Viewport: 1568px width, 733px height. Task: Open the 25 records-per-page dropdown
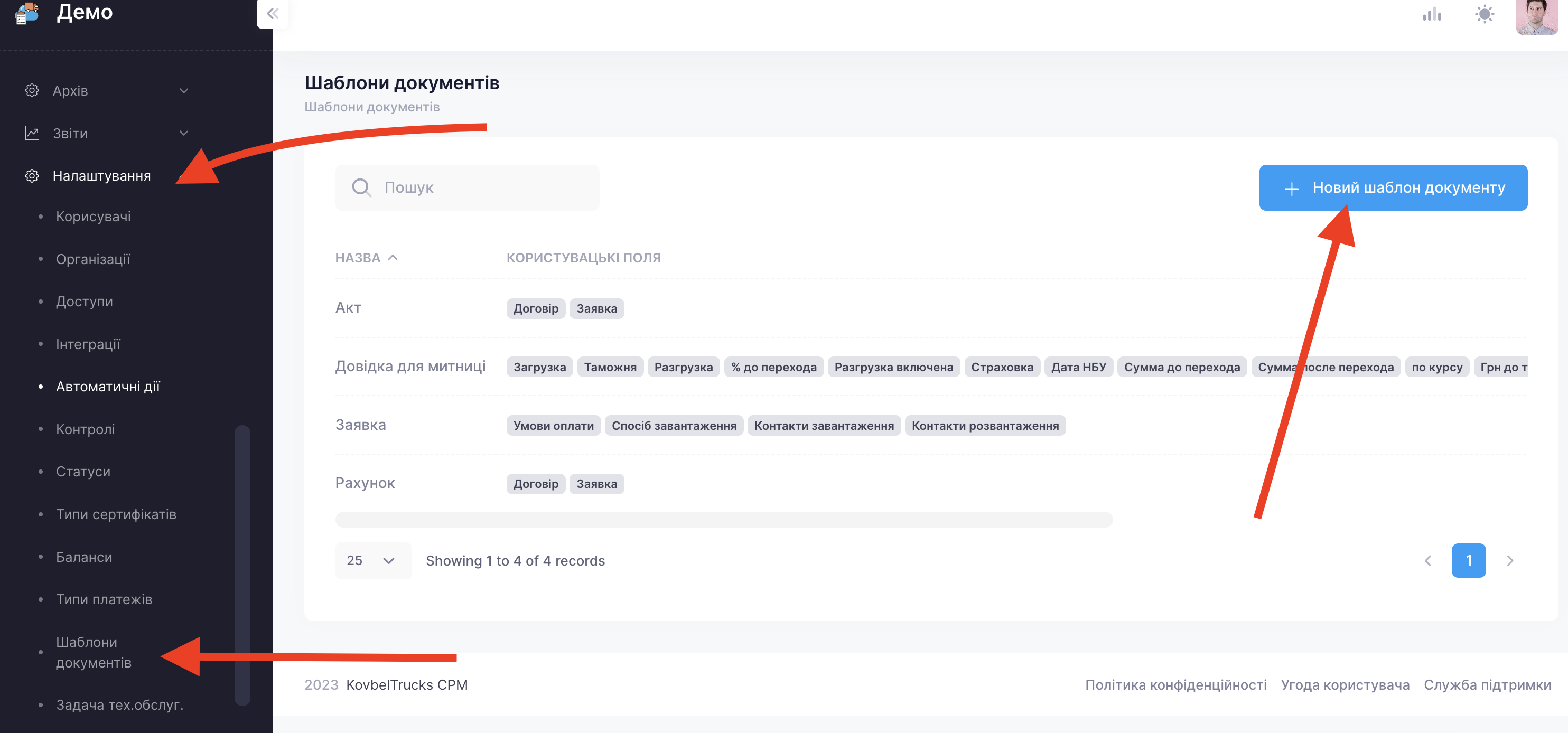click(x=372, y=560)
